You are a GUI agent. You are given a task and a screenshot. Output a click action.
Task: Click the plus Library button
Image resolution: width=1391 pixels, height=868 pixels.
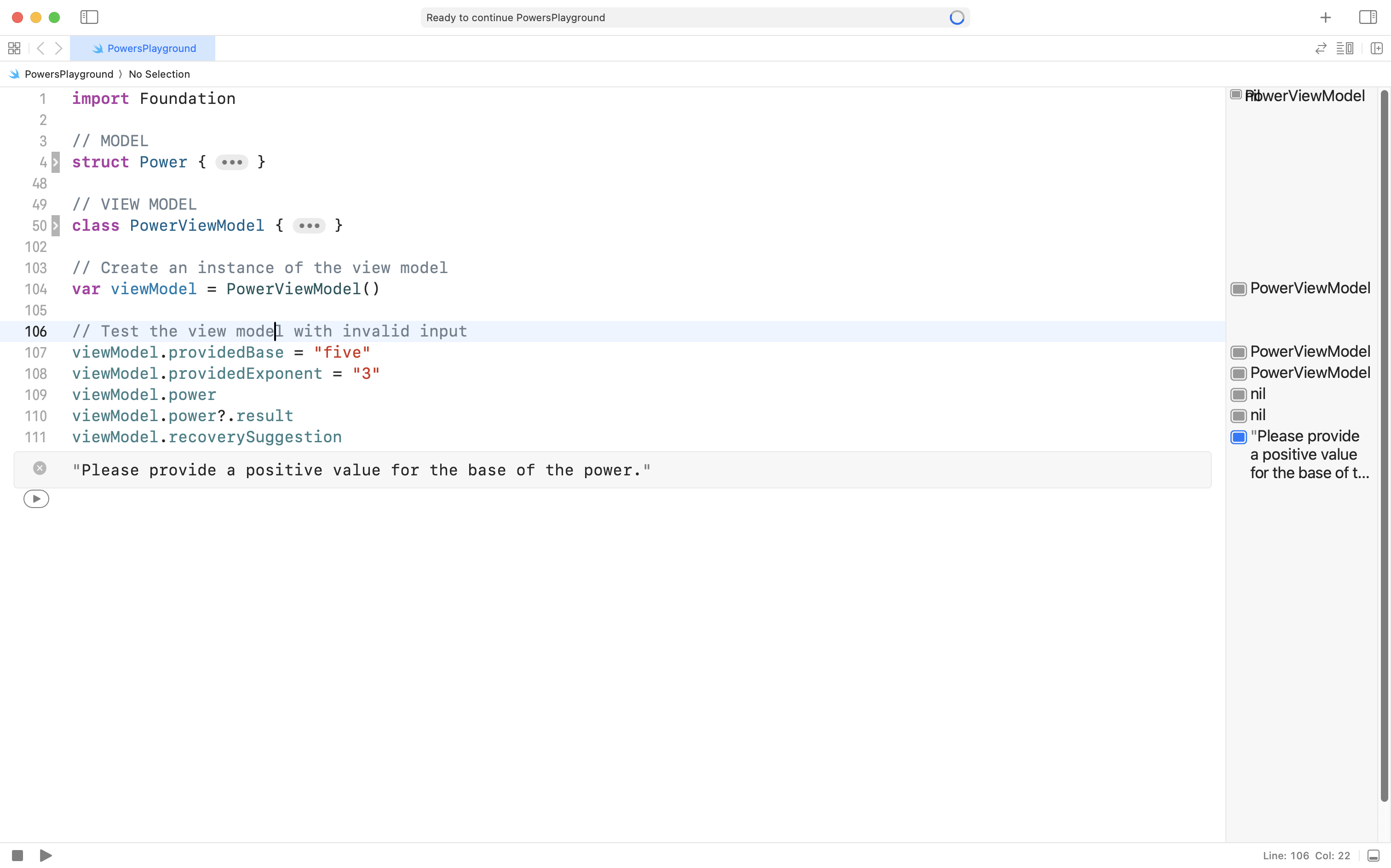pos(1325,18)
